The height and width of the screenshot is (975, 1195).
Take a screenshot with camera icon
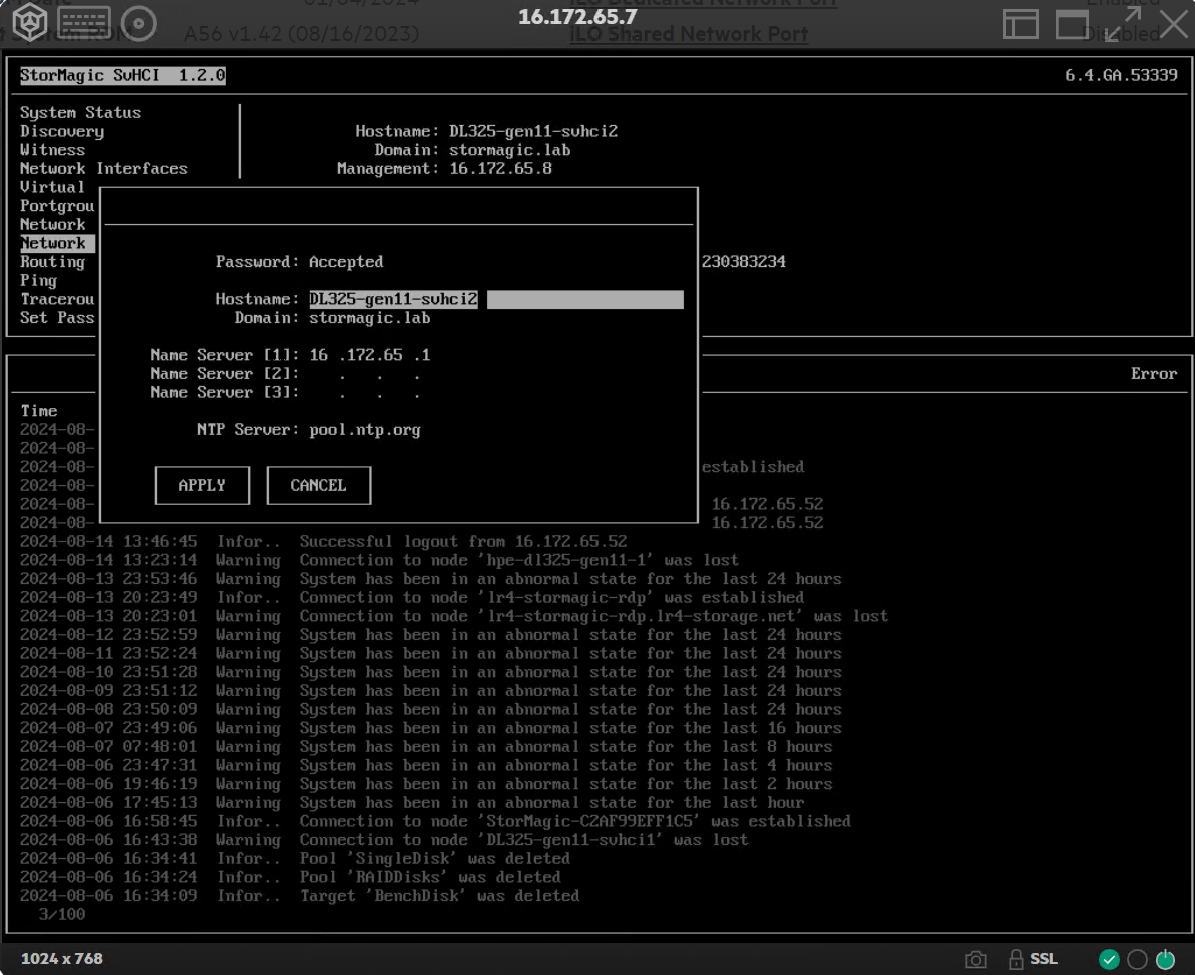(x=976, y=959)
